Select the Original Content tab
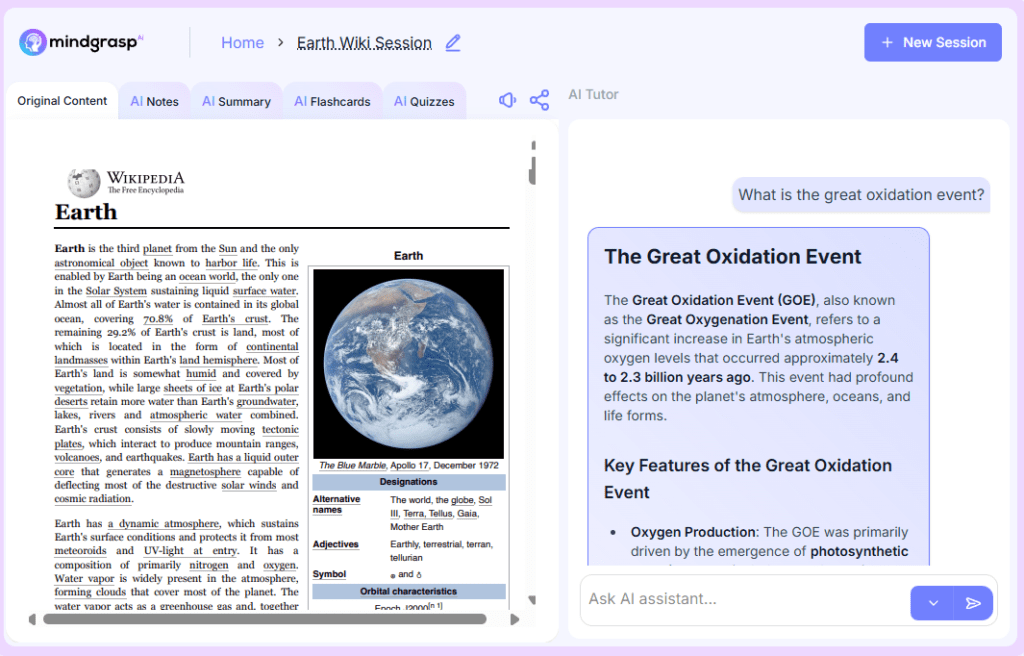This screenshot has height=656, width=1024. (x=62, y=101)
